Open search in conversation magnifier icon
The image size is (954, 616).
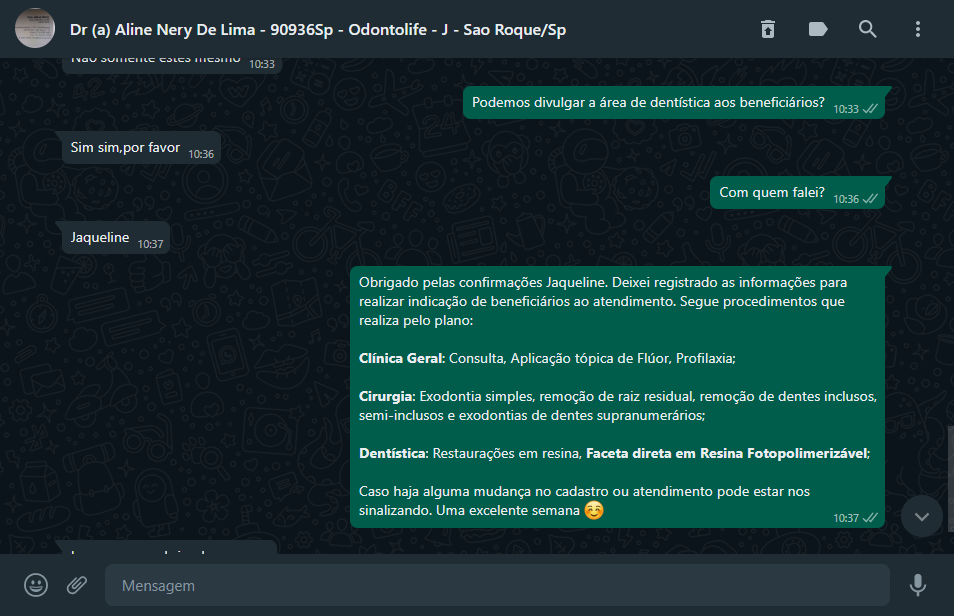[868, 29]
